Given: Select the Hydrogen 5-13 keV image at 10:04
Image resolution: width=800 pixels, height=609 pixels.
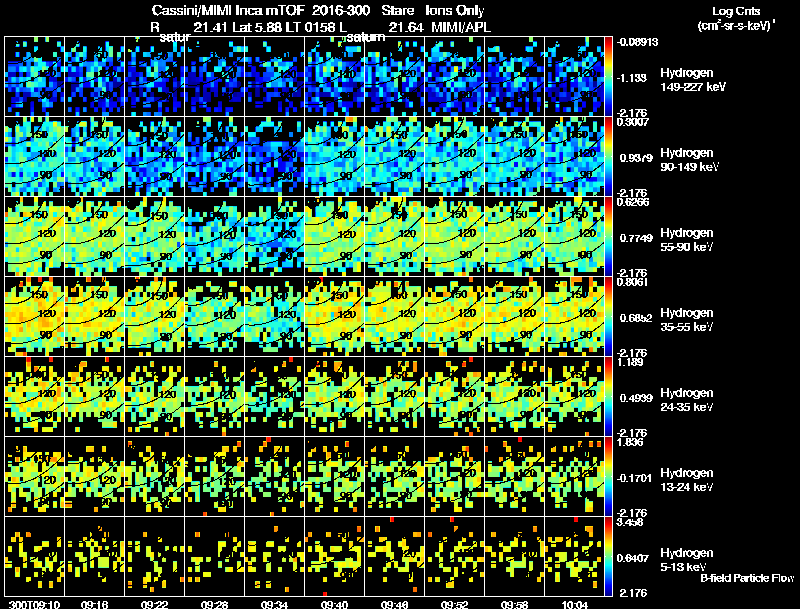Looking at the screenshot, I should click(574, 556).
